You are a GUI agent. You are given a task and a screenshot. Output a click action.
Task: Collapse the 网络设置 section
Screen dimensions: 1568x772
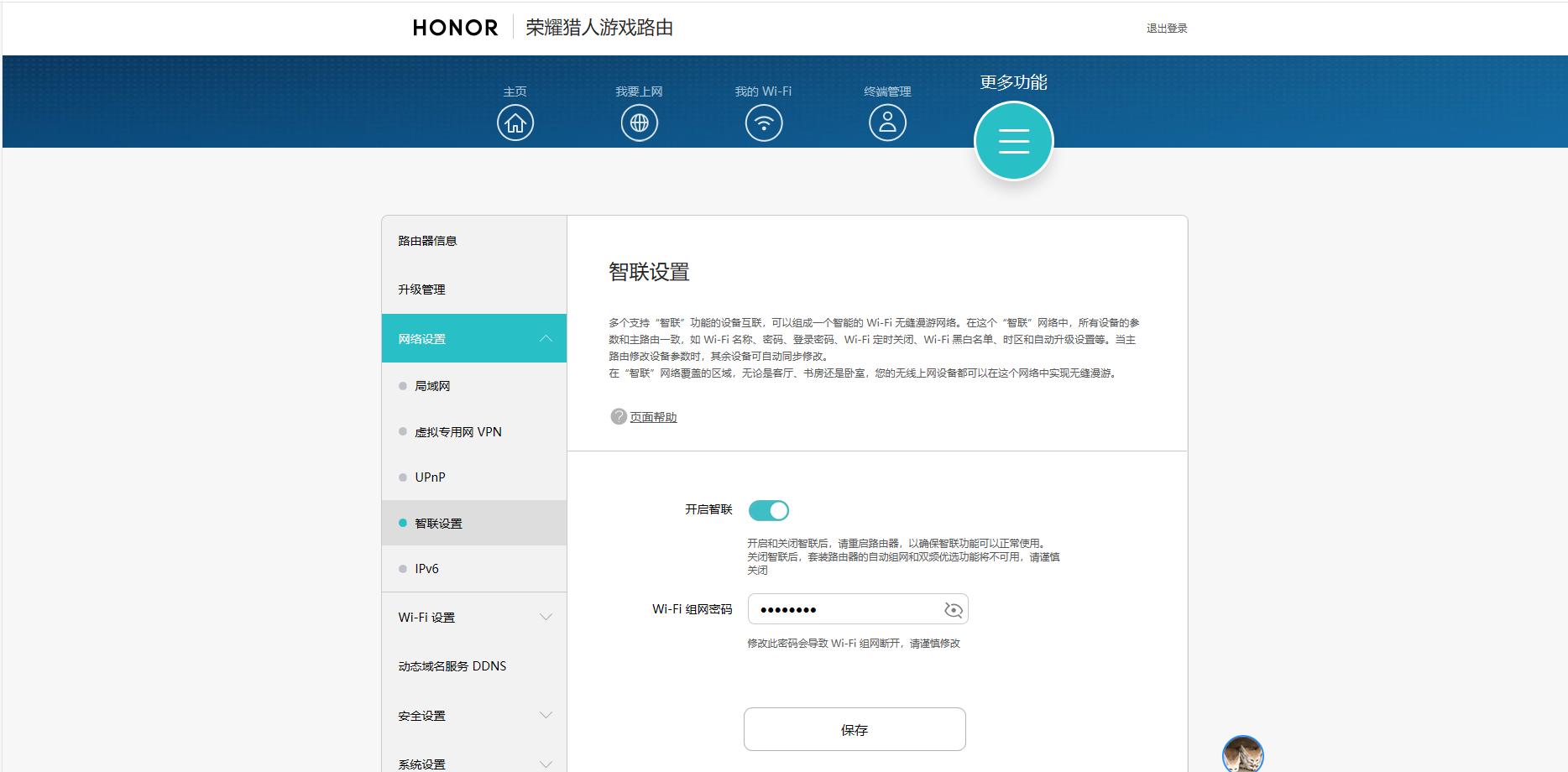pos(546,338)
